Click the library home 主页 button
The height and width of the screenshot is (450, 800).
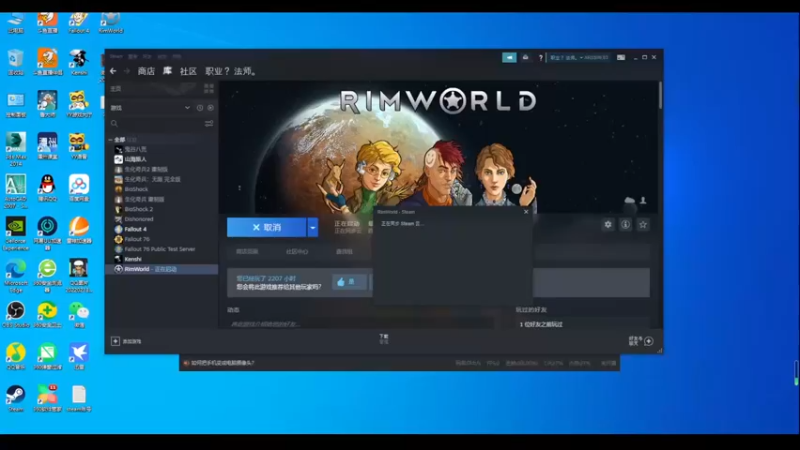pyautogui.click(x=116, y=88)
